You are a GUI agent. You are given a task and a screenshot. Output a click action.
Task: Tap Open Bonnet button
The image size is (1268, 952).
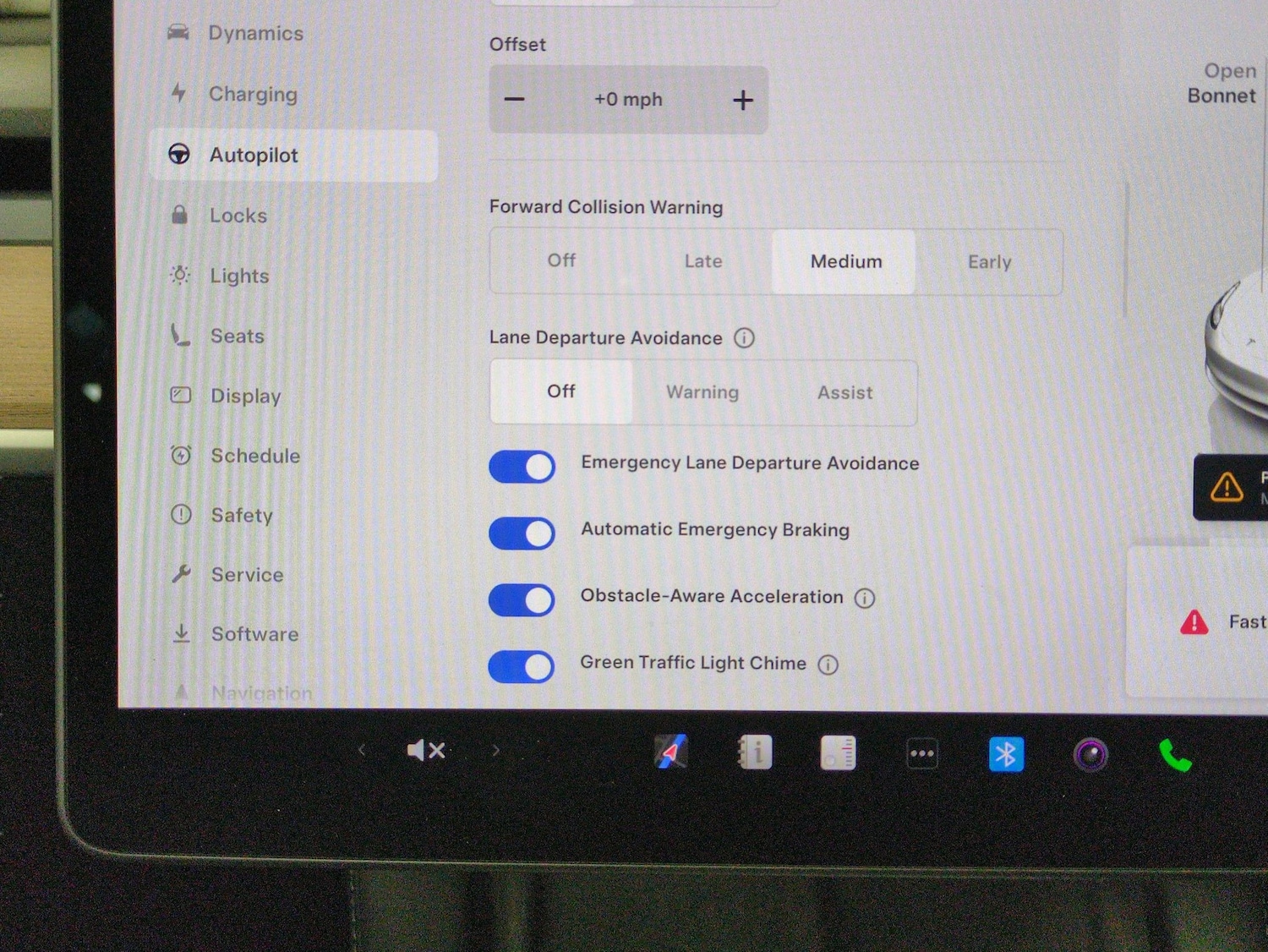(1222, 84)
